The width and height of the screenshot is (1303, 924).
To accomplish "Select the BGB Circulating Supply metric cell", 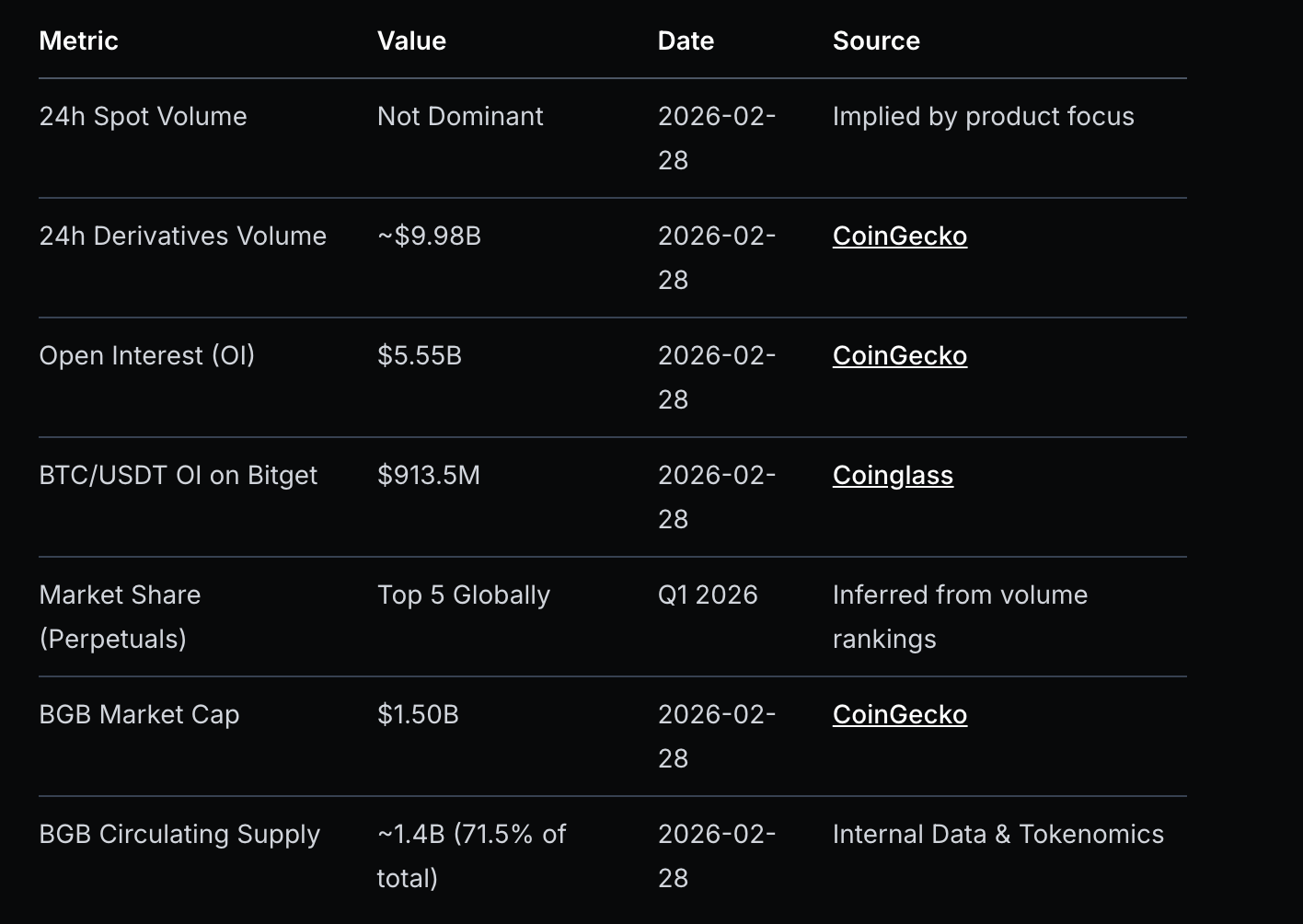I will [179, 835].
